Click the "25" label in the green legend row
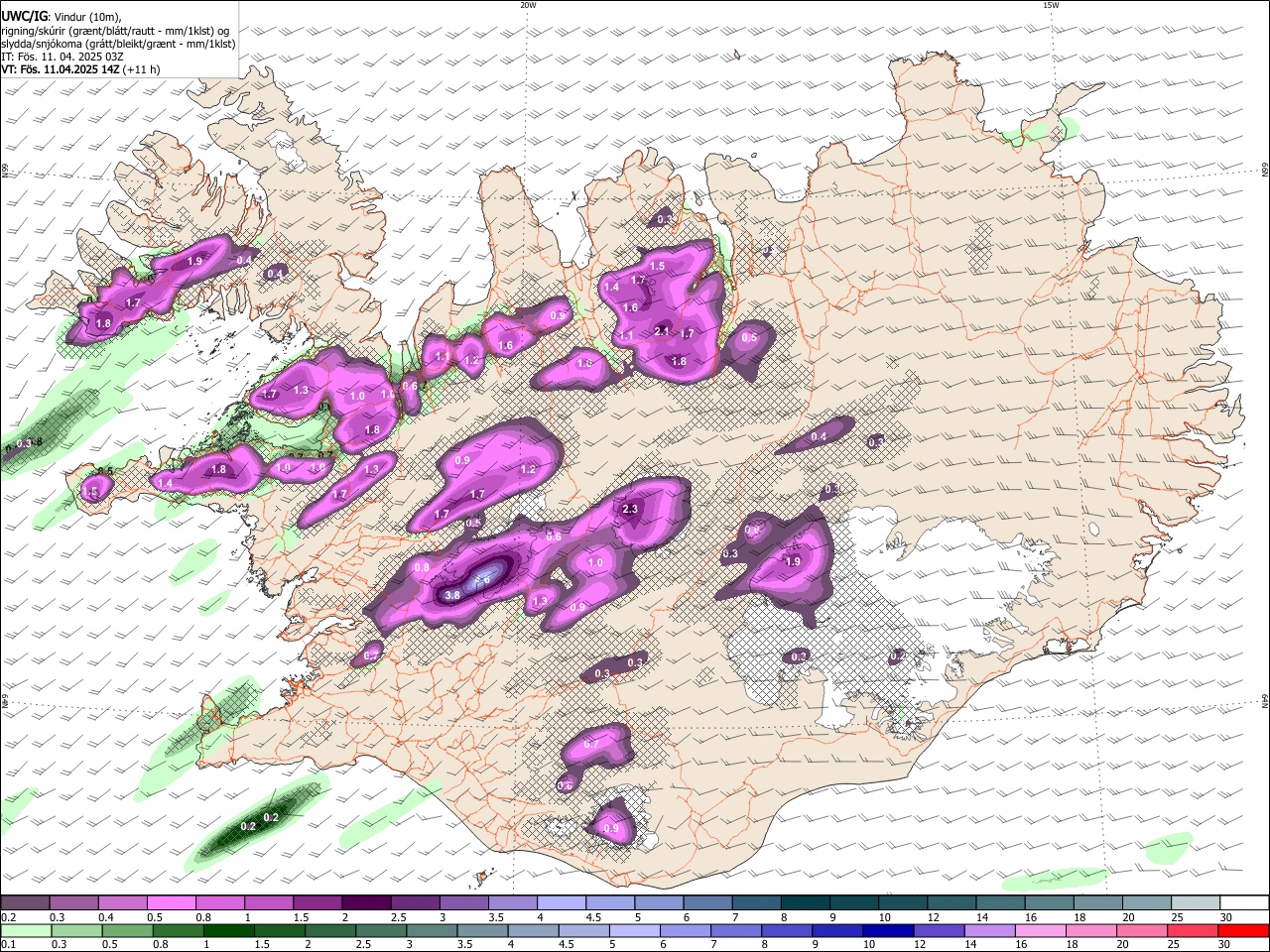Image resolution: width=1270 pixels, height=952 pixels. point(1174,944)
